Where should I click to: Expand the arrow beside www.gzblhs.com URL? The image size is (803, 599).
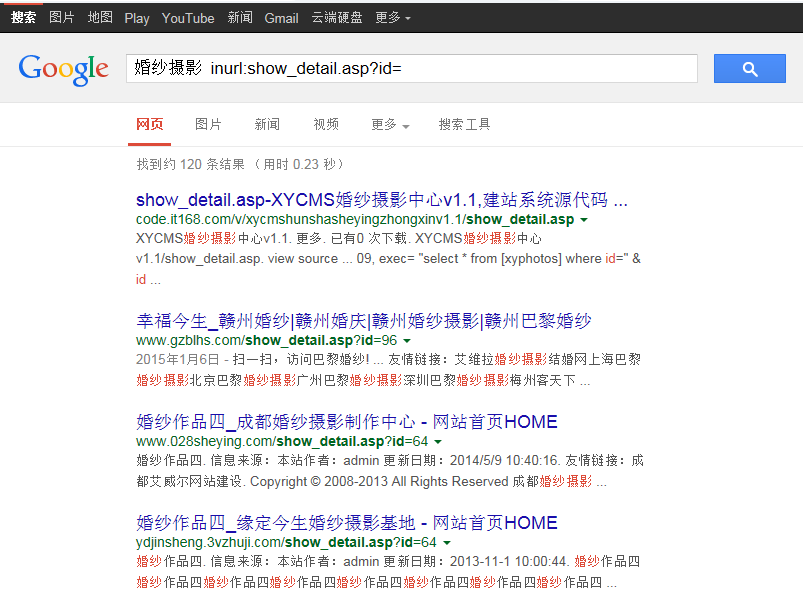[x=407, y=340]
